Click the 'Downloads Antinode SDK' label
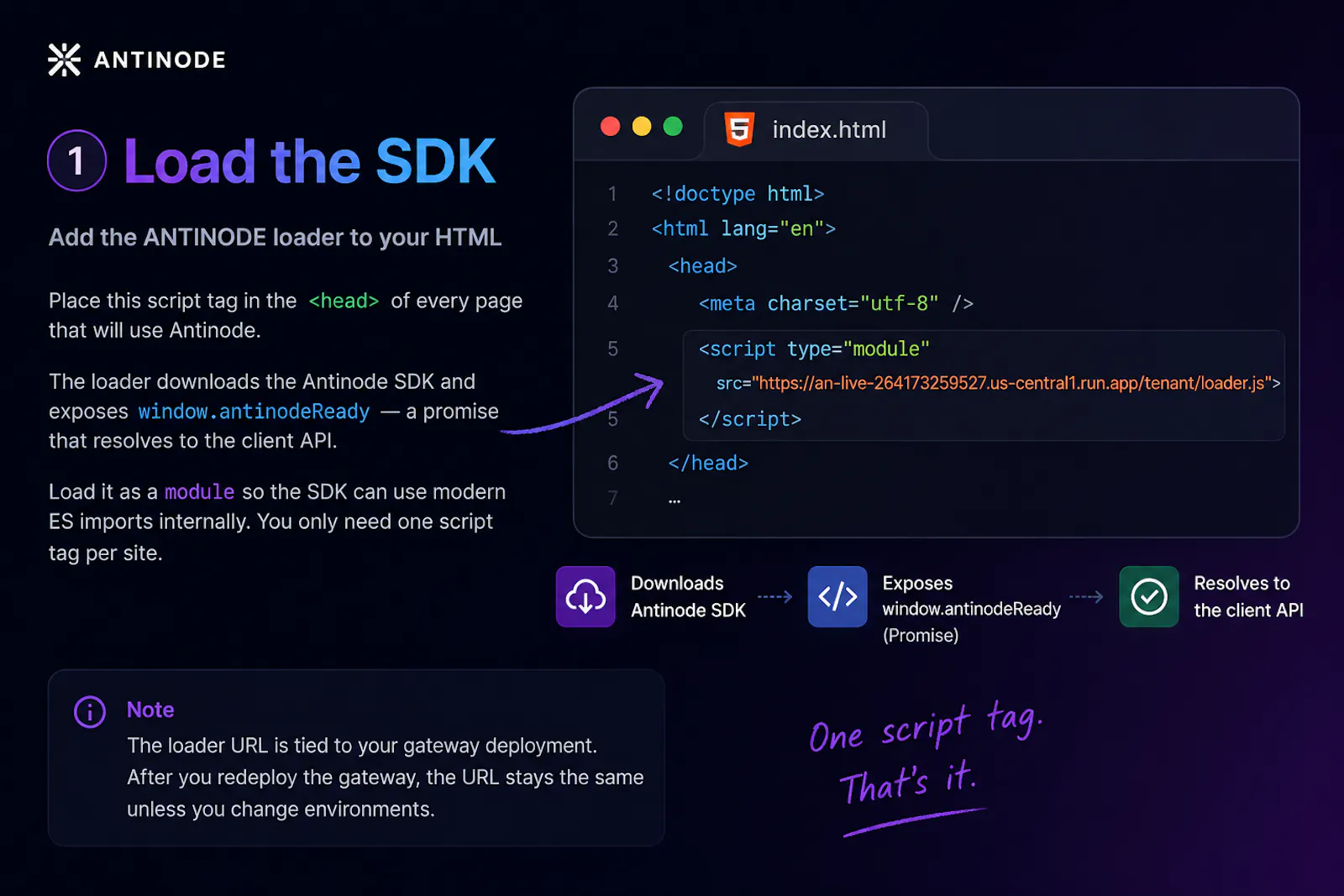The height and width of the screenshot is (896, 1344). (x=688, y=597)
